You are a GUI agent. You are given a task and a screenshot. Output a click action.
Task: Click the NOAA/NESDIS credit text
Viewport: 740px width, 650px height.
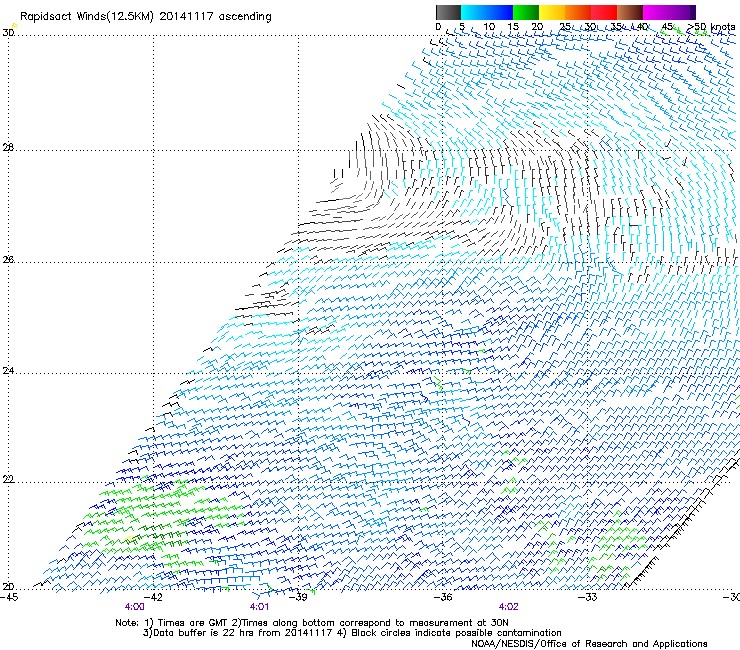(x=589, y=644)
